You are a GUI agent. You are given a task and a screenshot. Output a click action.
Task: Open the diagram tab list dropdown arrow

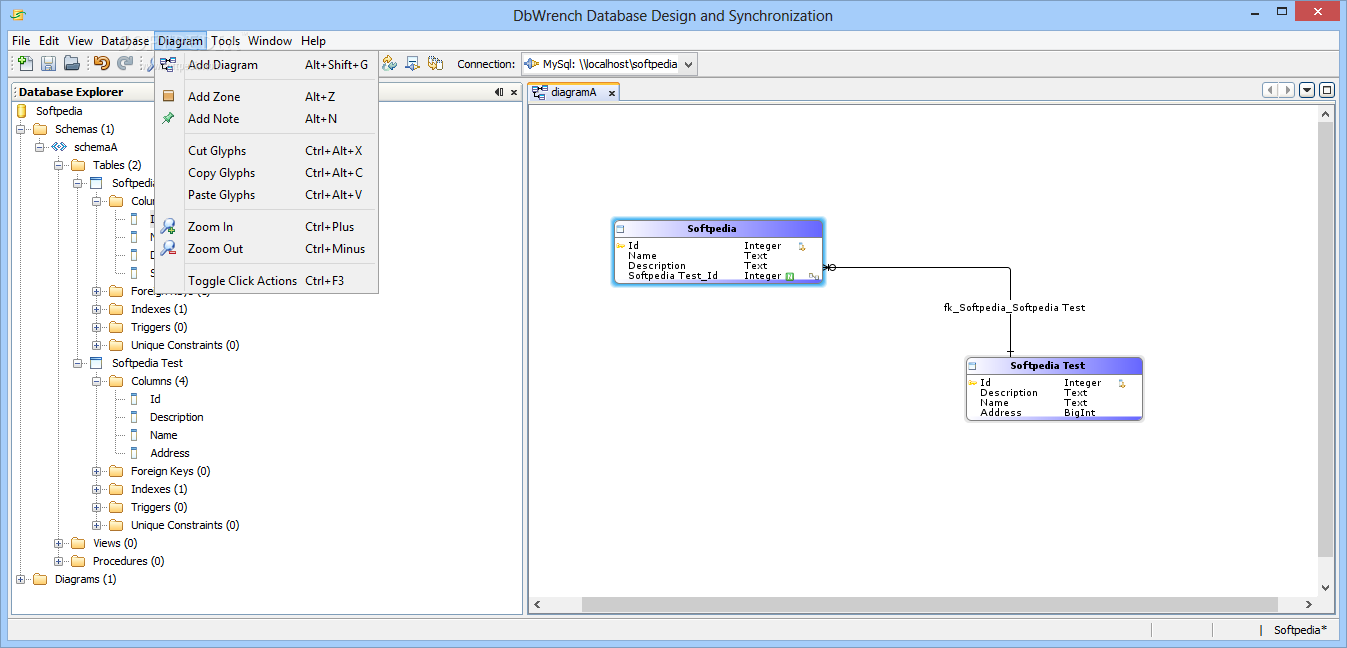pos(1307,90)
